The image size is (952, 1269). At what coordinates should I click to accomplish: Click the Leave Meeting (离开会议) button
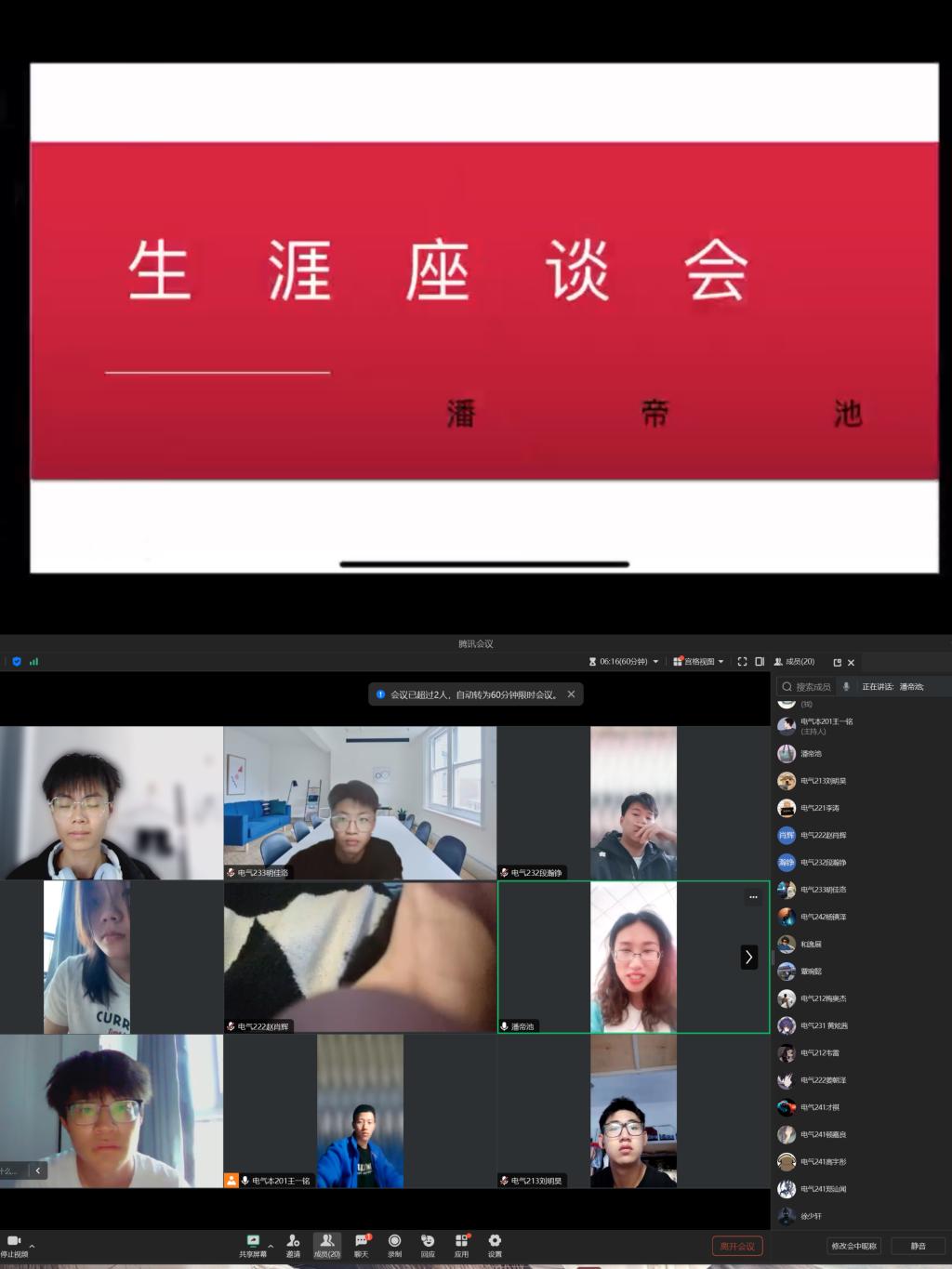[737, 1246]
